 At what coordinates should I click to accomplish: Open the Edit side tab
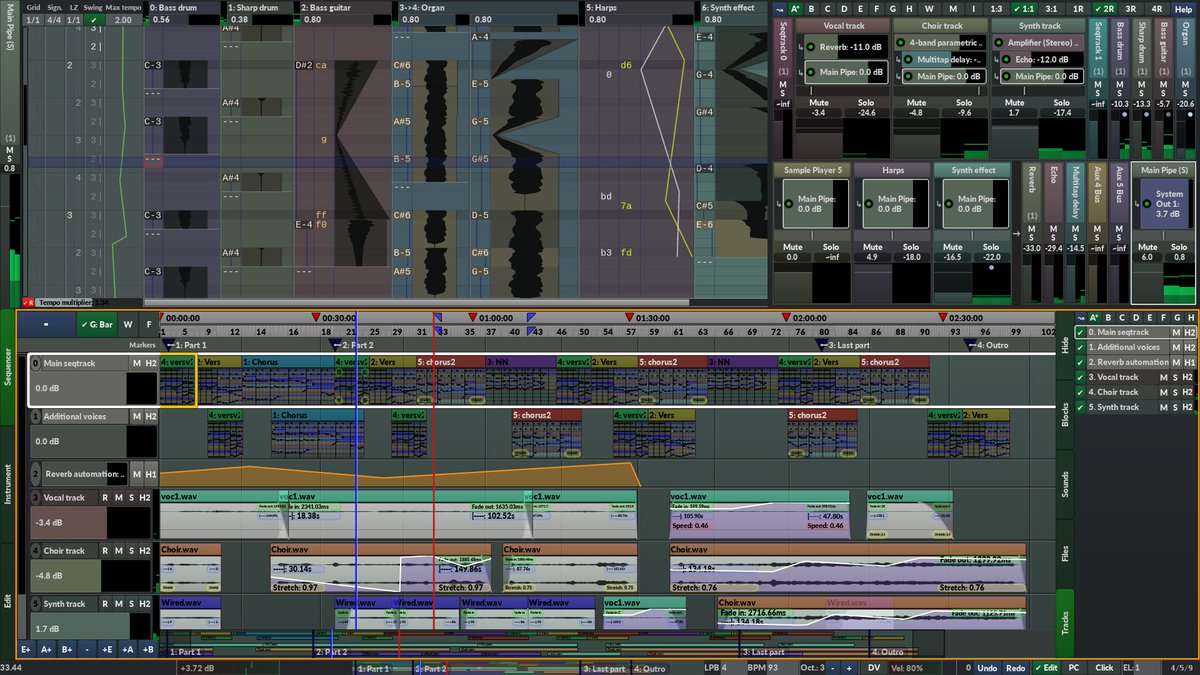(8, 602)
